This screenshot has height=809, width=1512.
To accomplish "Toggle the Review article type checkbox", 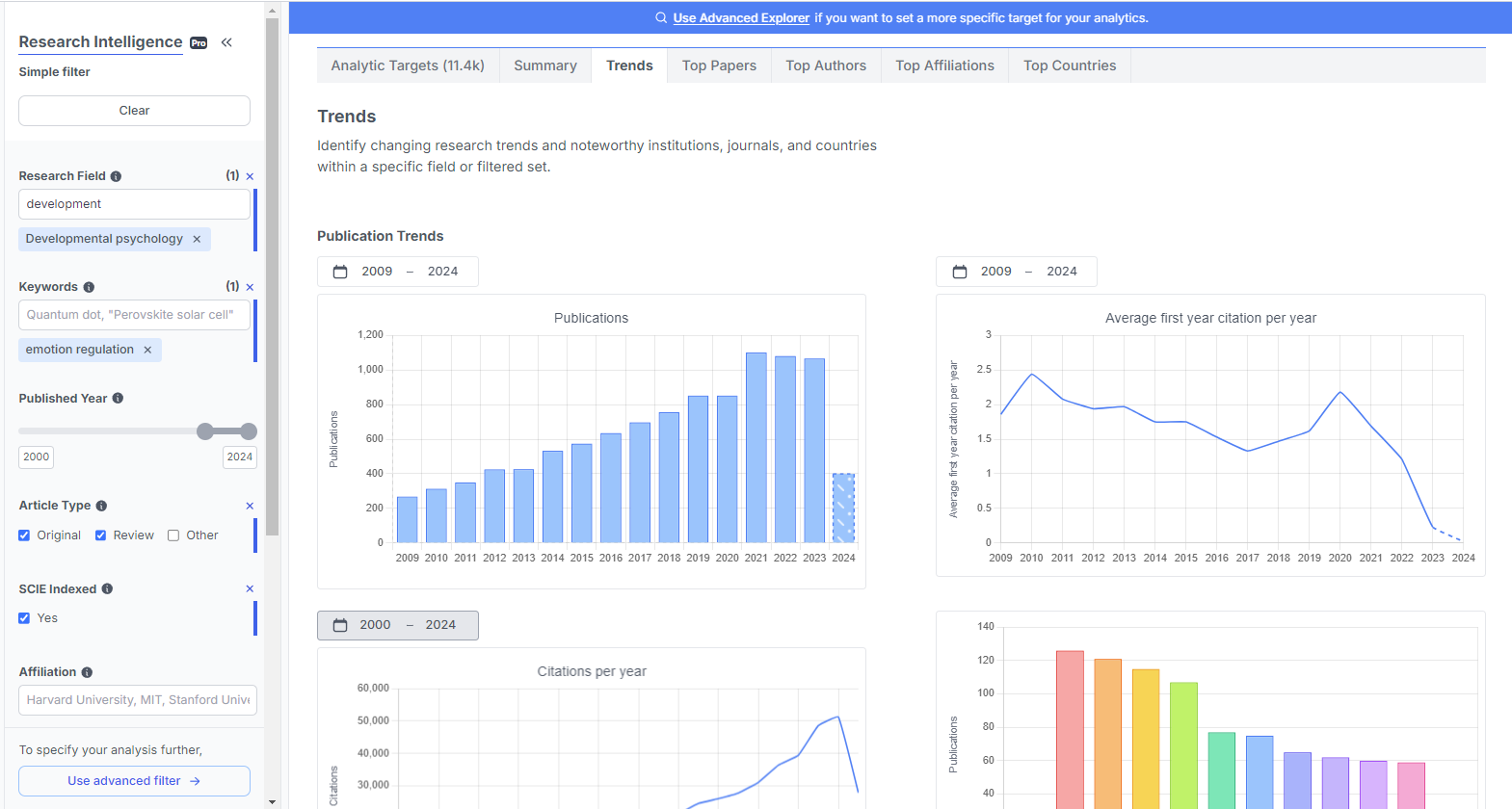I will 100,535.
